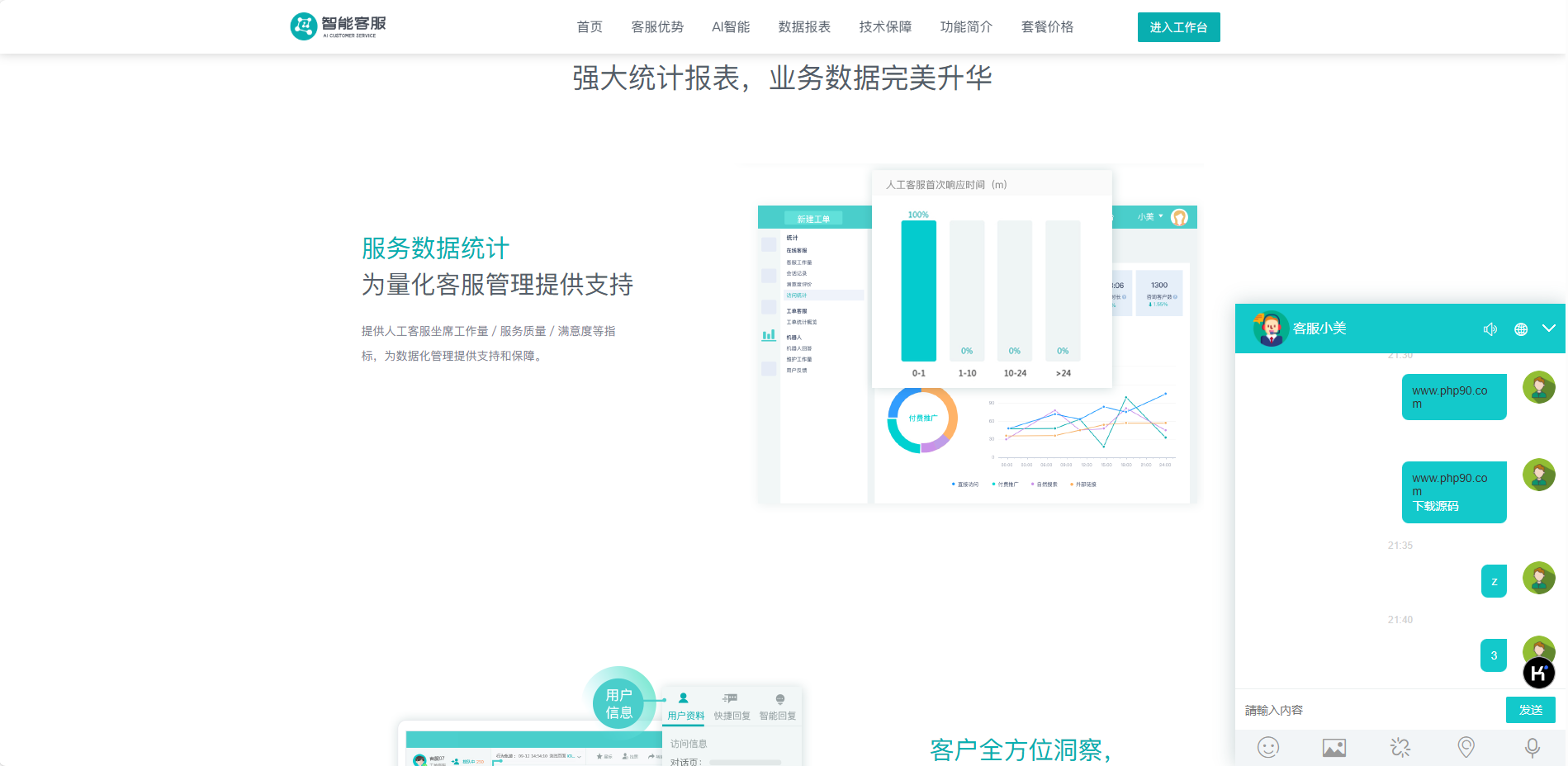Click the location pin icon in chat

coord(1466,748)
